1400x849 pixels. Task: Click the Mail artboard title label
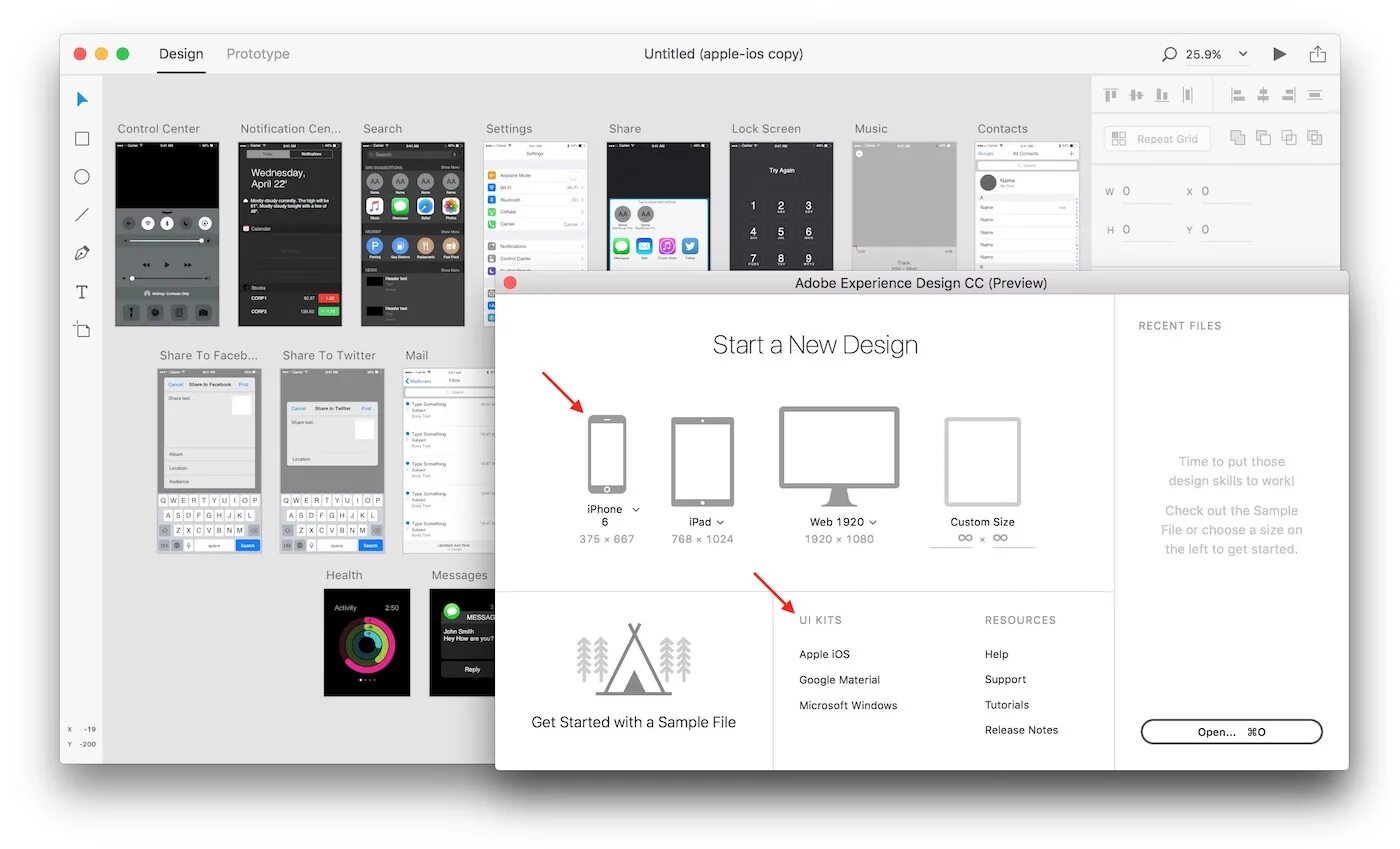[417, 355]
